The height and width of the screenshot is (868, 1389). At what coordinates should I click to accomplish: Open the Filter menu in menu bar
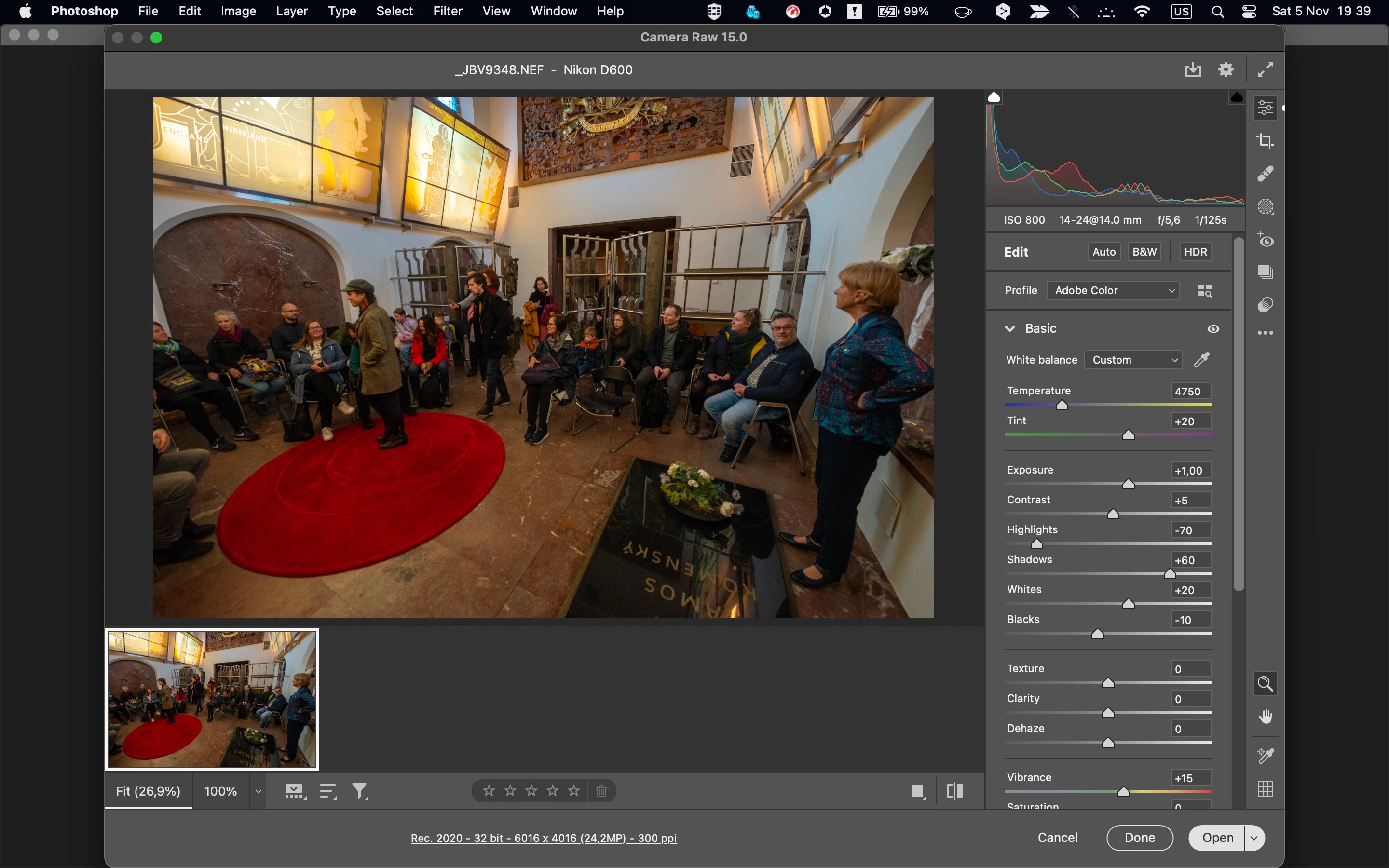[447, 11]
